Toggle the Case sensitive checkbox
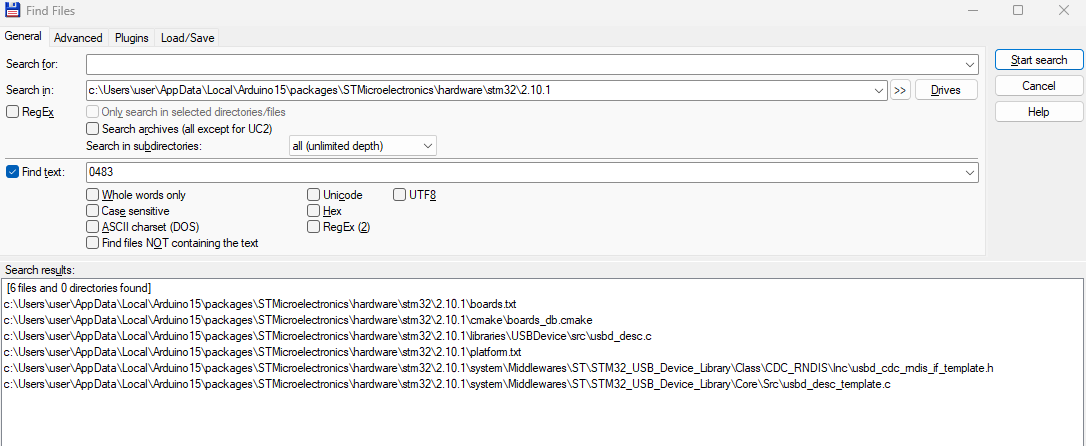The height and width of the screenshot is (446, 1086). point(92,211)
